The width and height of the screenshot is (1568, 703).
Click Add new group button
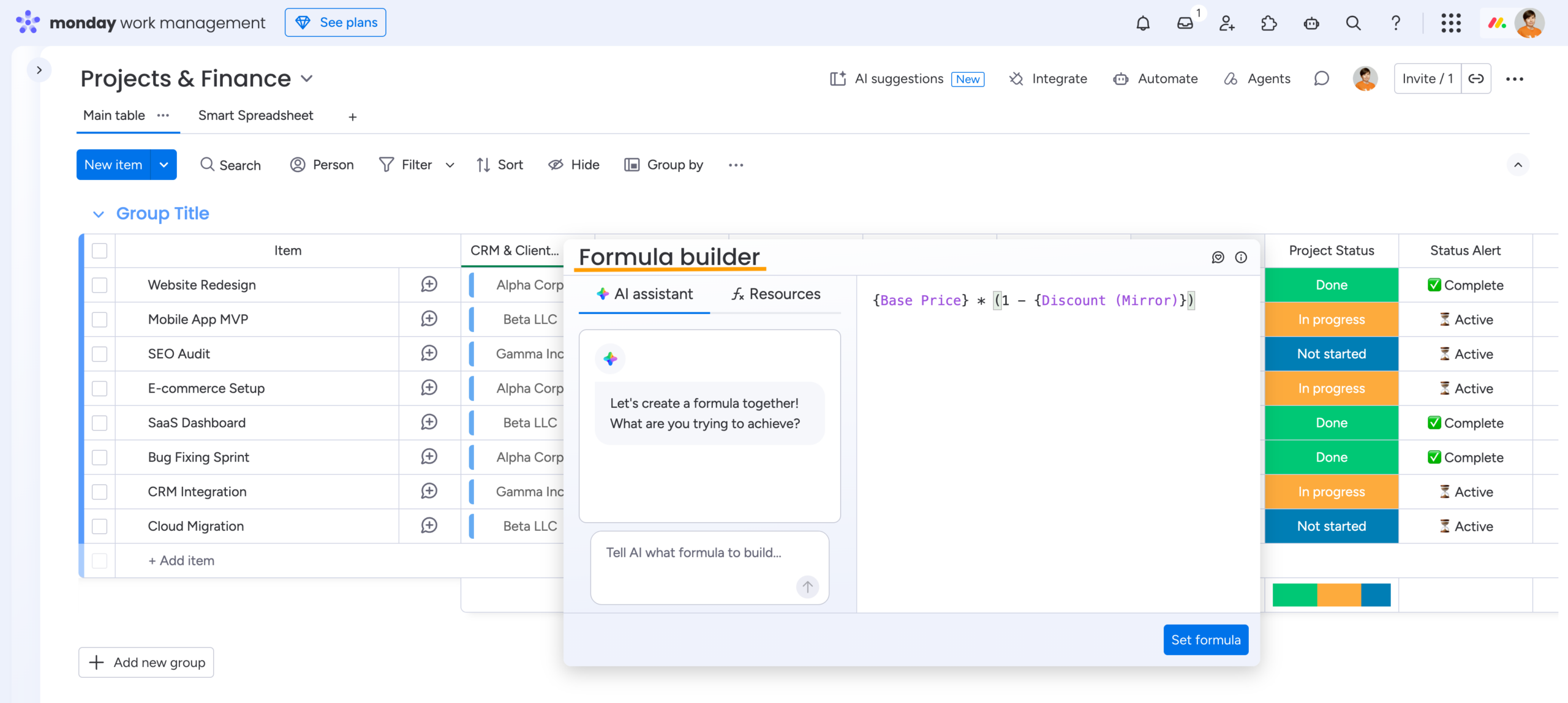146,662
